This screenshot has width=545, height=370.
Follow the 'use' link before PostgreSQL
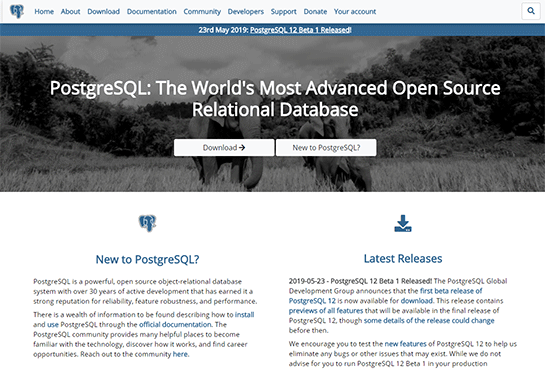53,324
